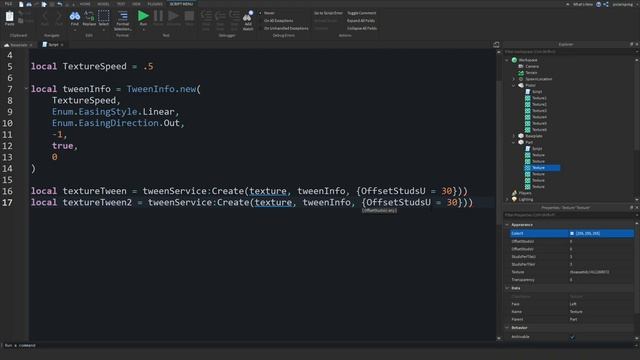Open the Replace tool

coord(89,17)
